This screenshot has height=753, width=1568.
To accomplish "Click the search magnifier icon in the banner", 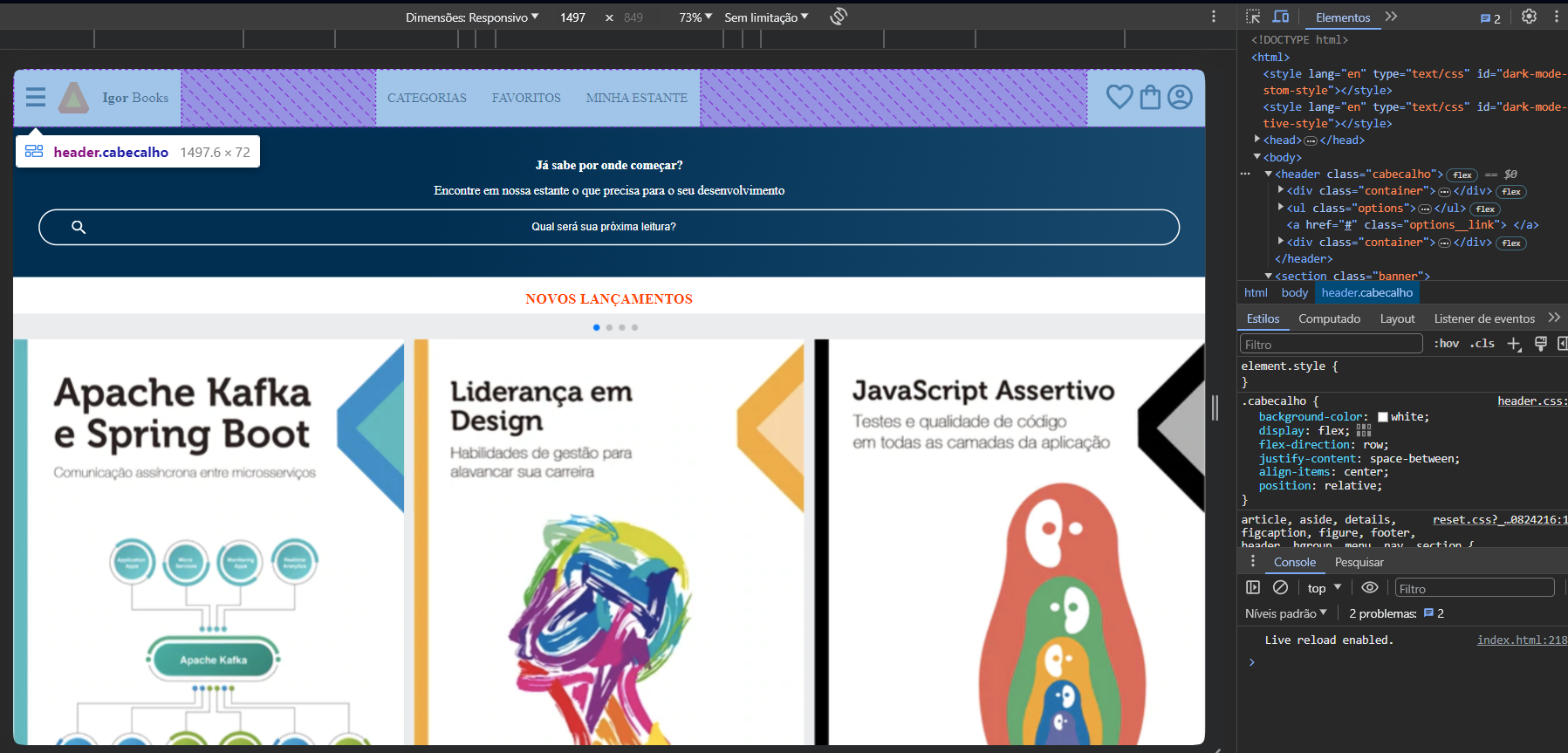I will click(x=79, y=227).
